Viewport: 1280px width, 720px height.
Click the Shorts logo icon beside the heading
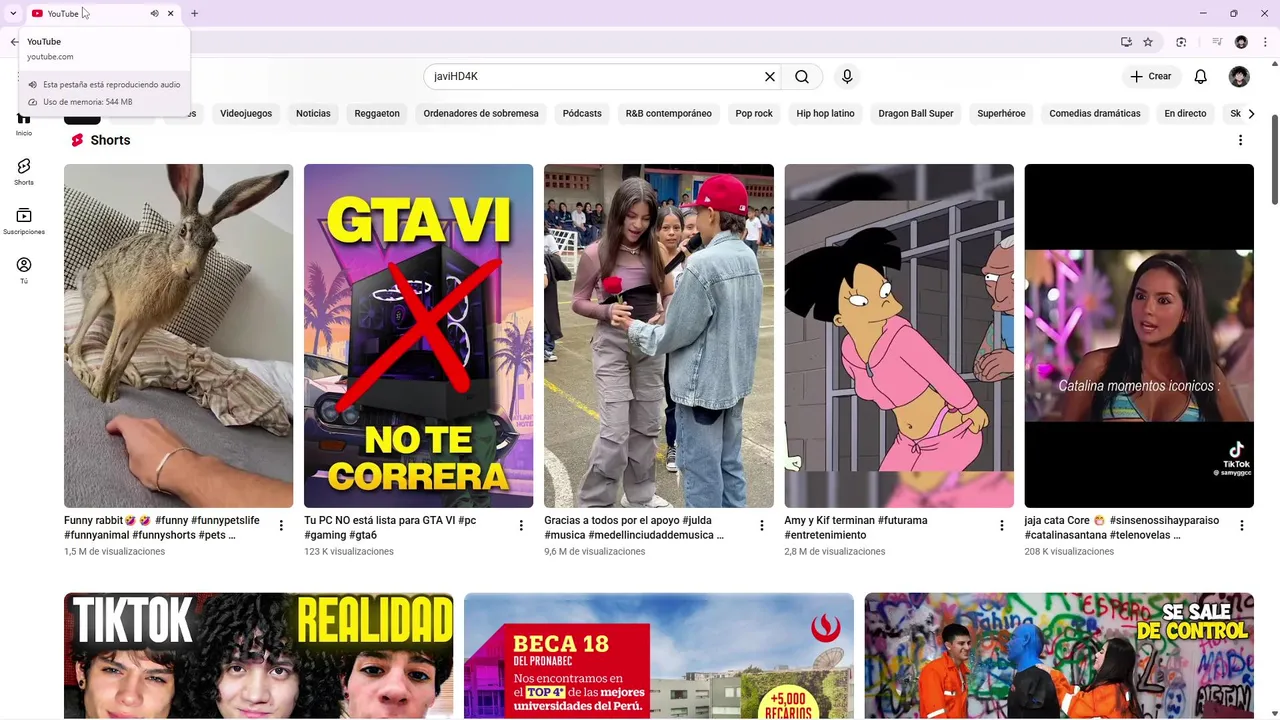(x=77, y=140)
